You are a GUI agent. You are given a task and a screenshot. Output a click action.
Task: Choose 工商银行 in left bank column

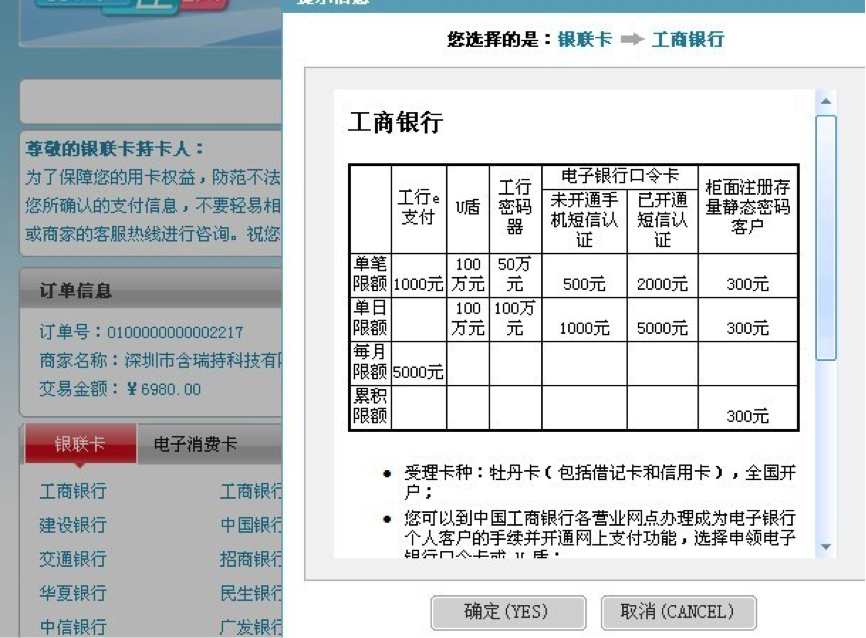point(73,491)
